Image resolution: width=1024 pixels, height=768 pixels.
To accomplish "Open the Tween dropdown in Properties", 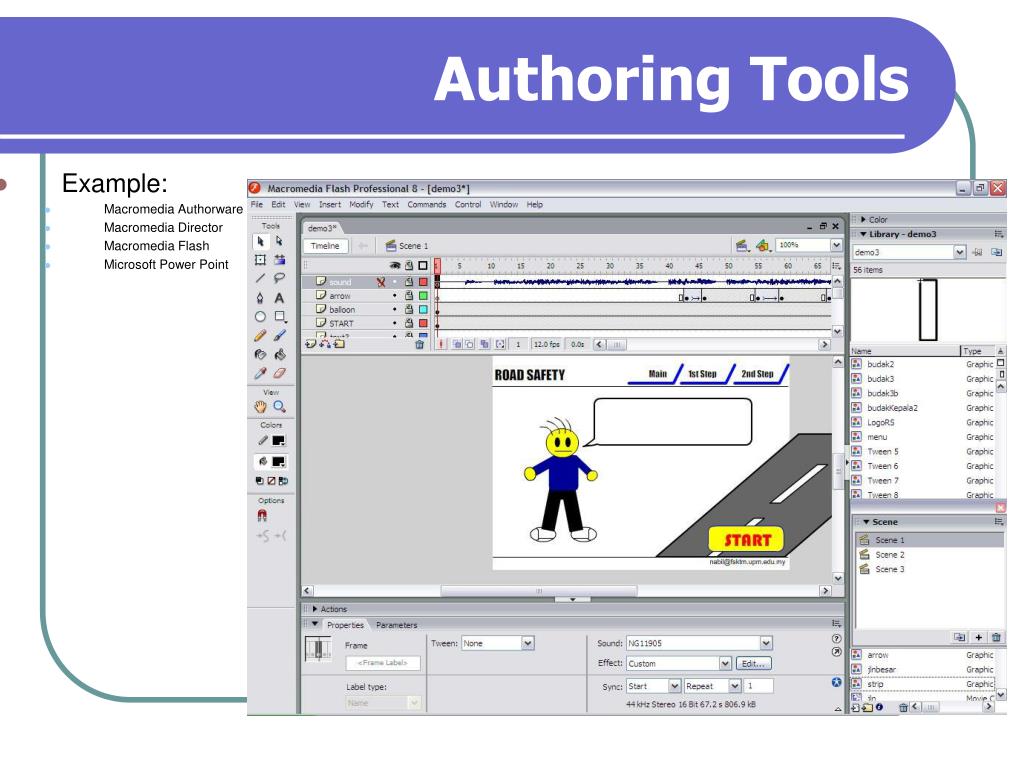I will tap(498, 643).
